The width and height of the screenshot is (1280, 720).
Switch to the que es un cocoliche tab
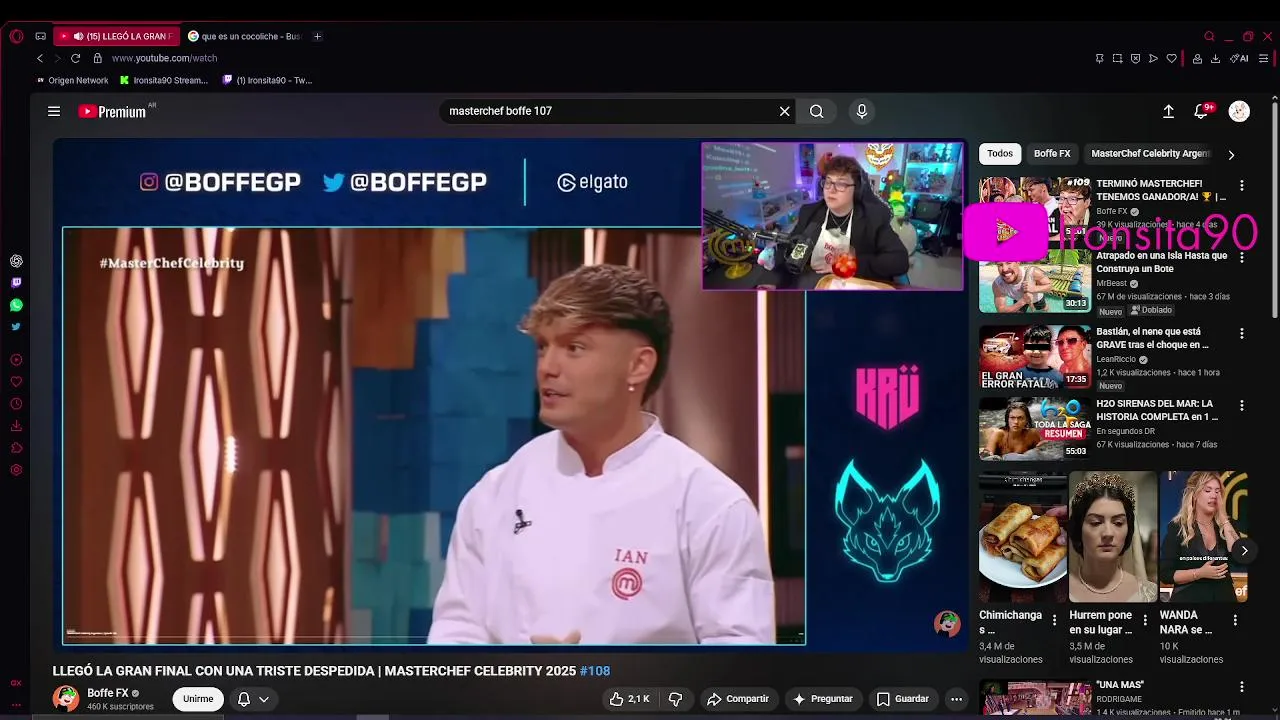point(244,36)
